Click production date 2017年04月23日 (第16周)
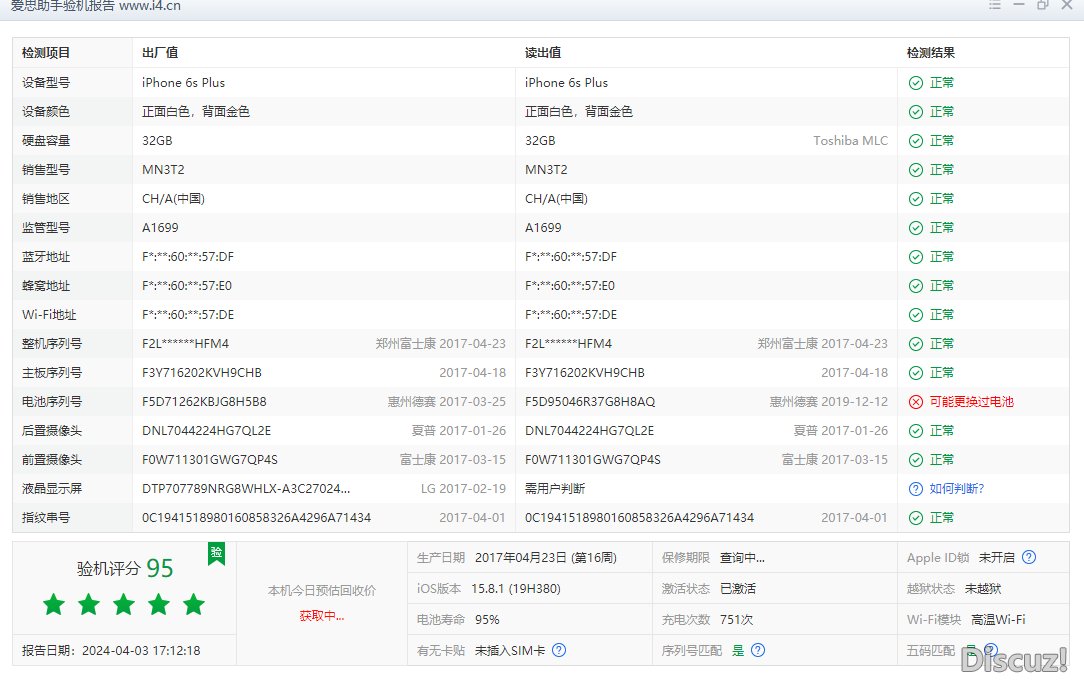Screen dimensions: 1084x684 [545, 557]
